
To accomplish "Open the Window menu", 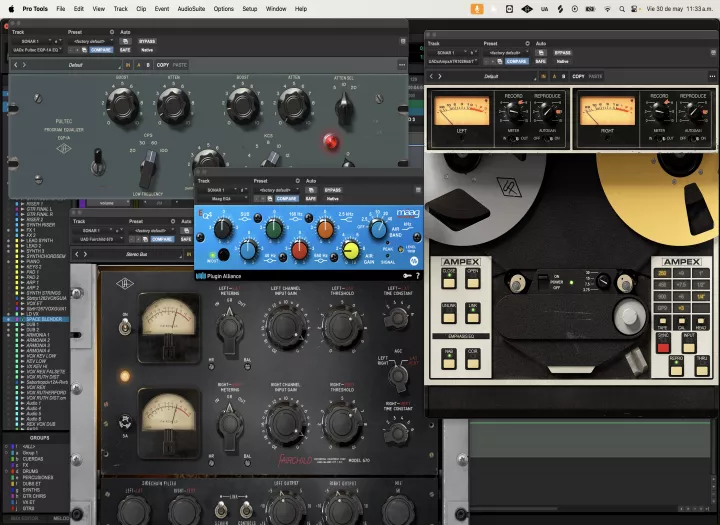I will pyautogui.click(x=276, y=9).
